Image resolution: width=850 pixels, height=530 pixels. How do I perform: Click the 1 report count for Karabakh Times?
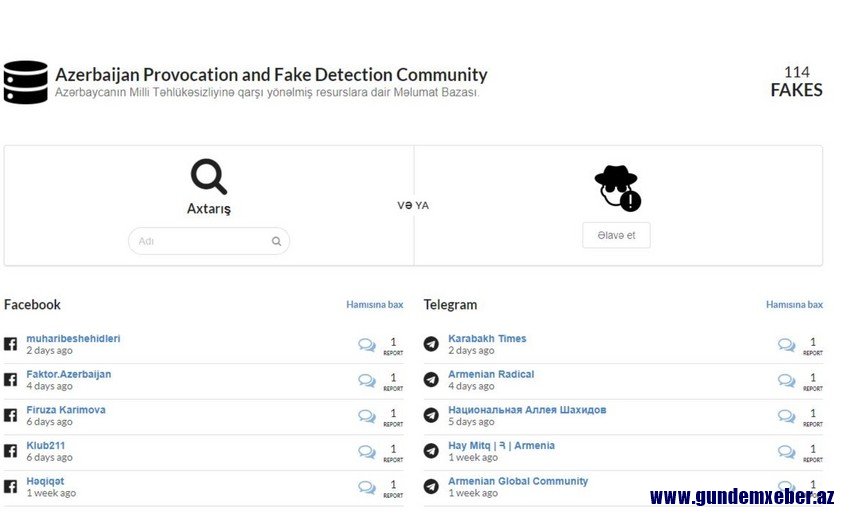tap(813, 346)
